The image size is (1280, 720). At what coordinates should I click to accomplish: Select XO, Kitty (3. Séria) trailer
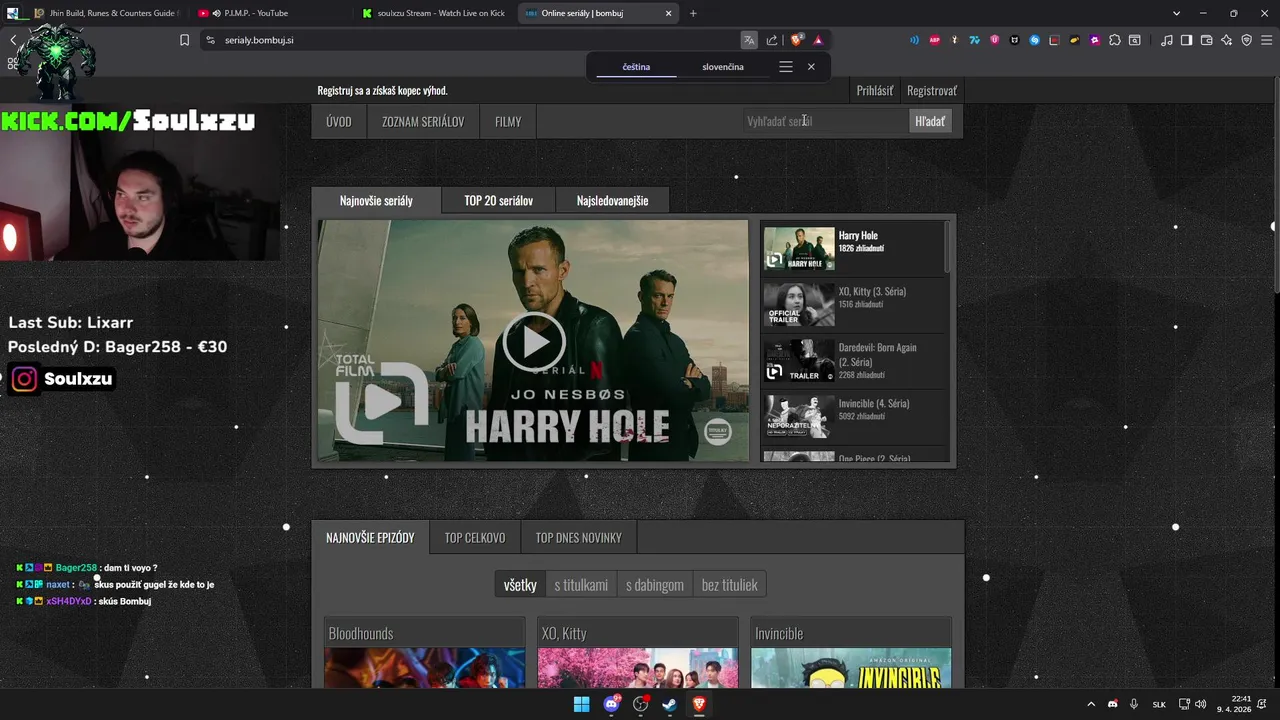click(853, 304)
